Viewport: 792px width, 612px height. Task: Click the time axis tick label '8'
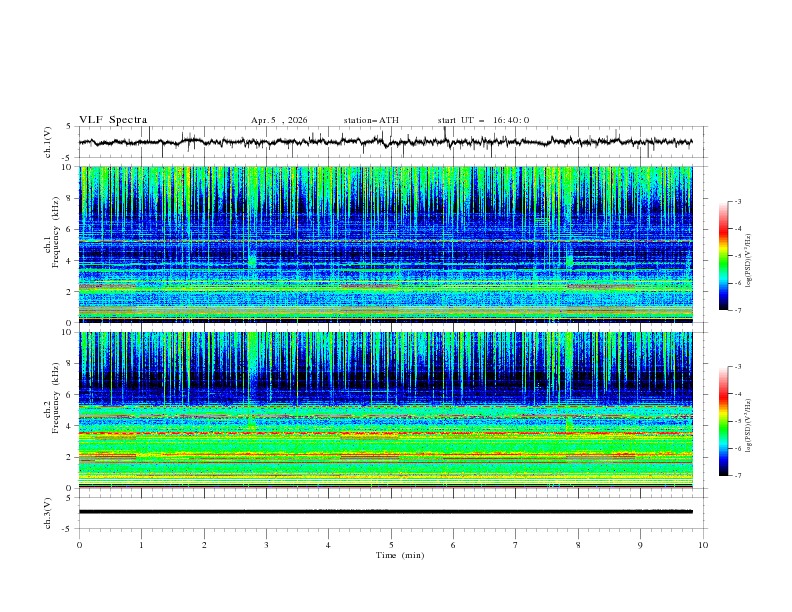(x=578, y=545)
